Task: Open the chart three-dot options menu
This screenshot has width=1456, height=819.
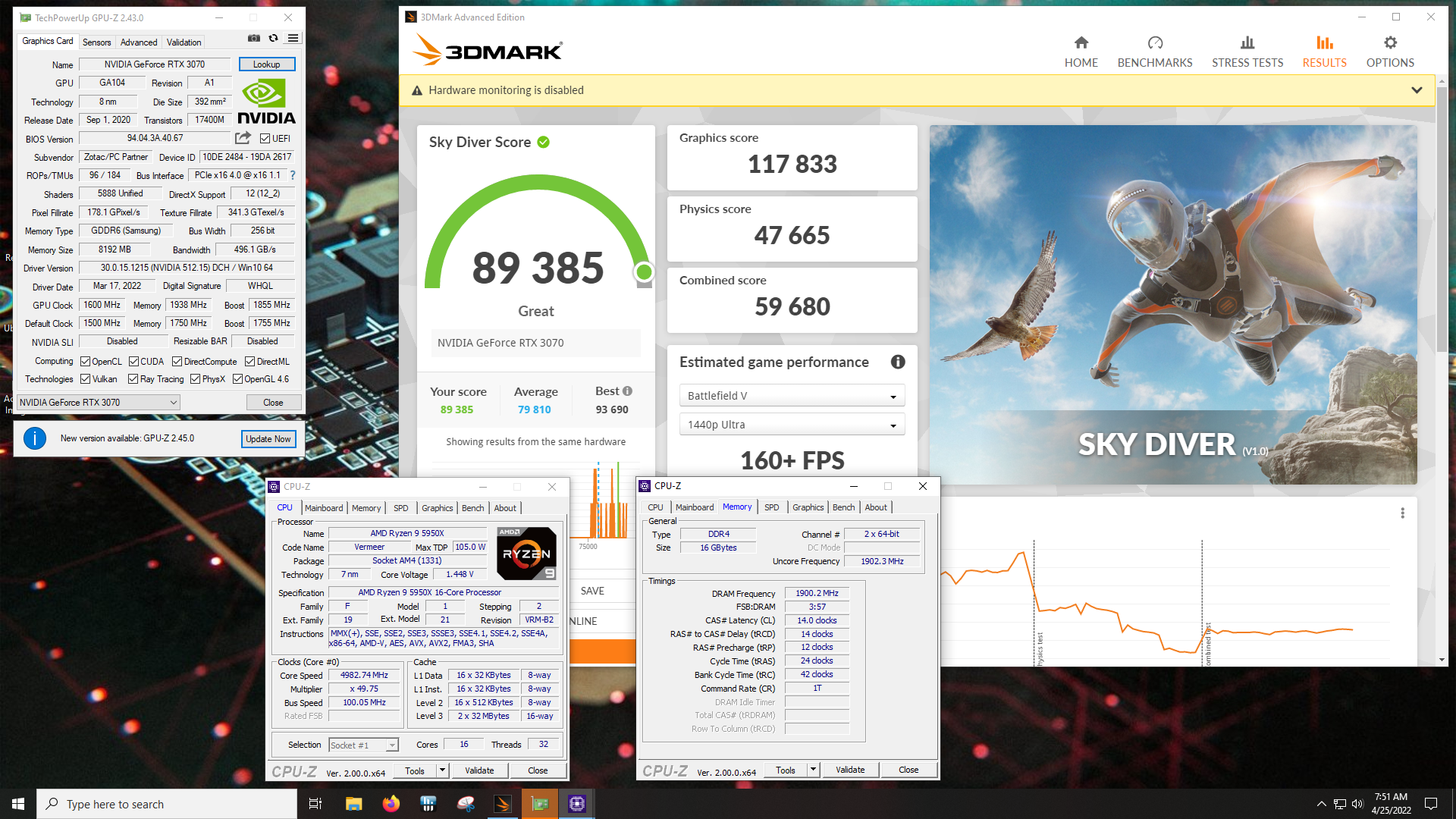Action: tap(1402, 513)
